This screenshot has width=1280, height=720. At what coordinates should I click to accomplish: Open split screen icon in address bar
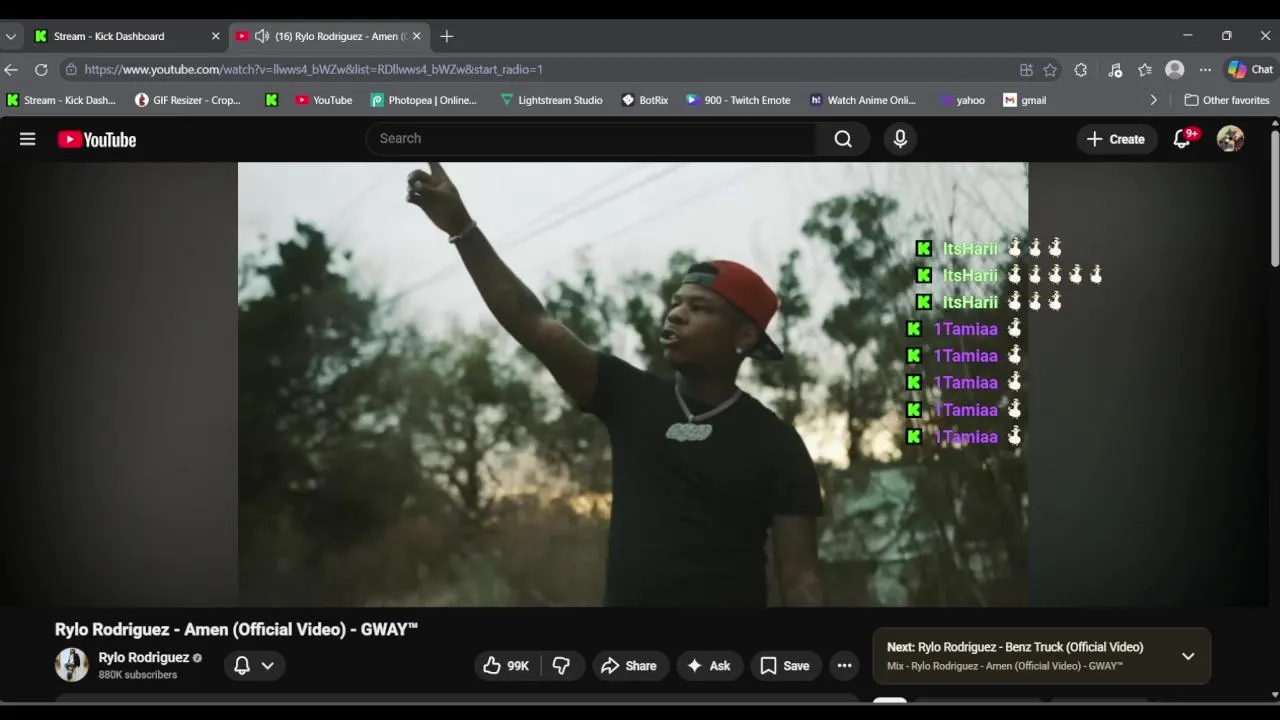point(1026,70)
